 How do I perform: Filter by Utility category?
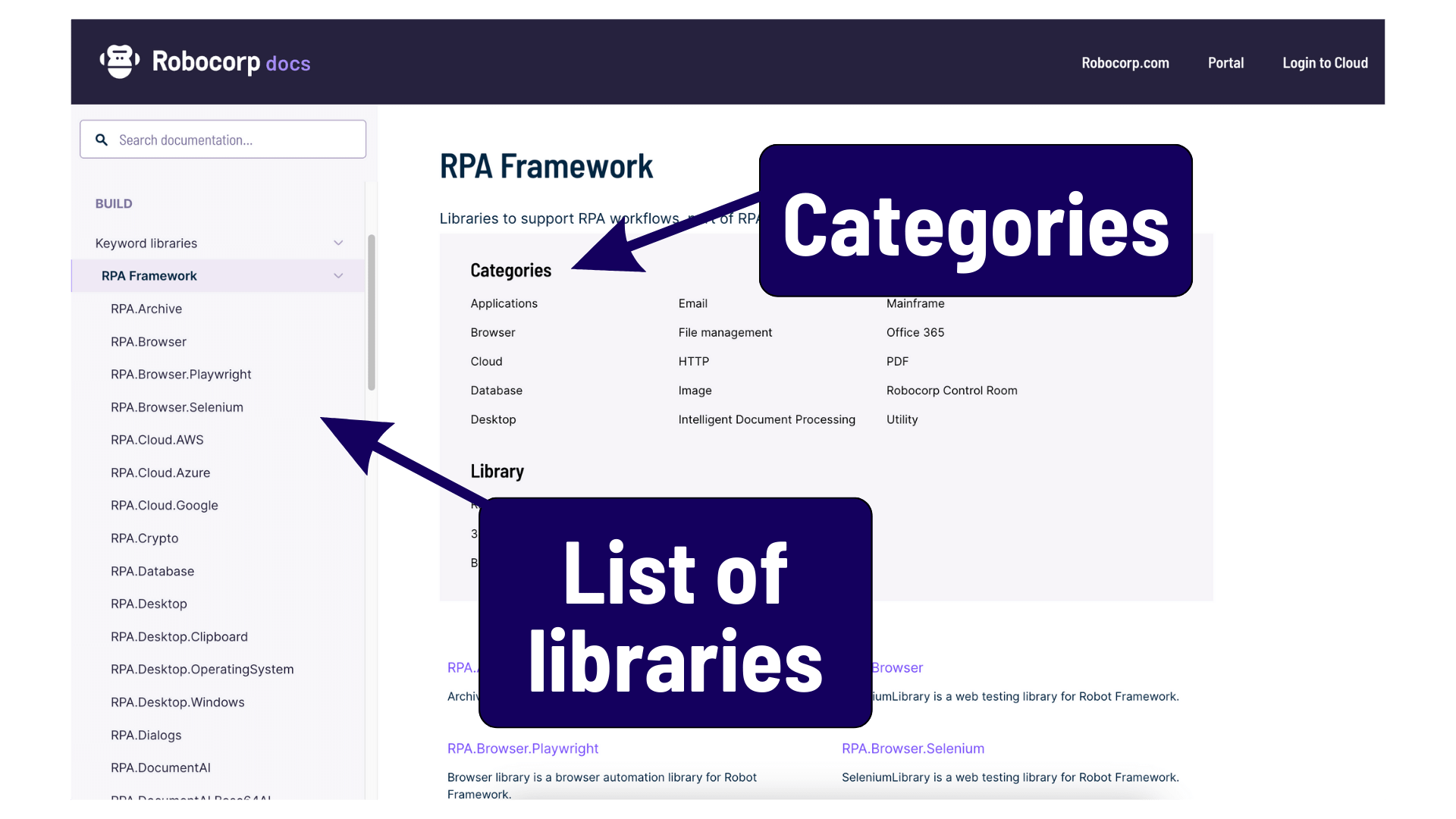tap(902, 419)
